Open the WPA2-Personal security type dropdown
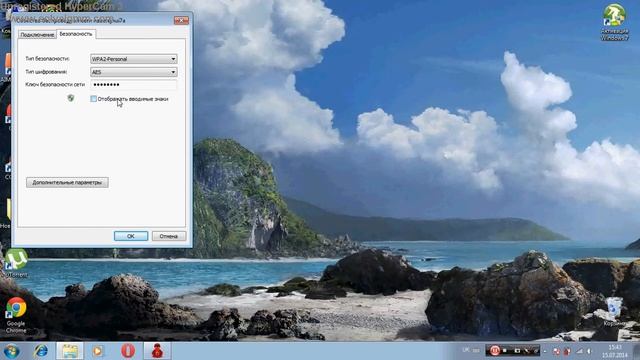This screenshot has width=640, height=360. (133, 59)
